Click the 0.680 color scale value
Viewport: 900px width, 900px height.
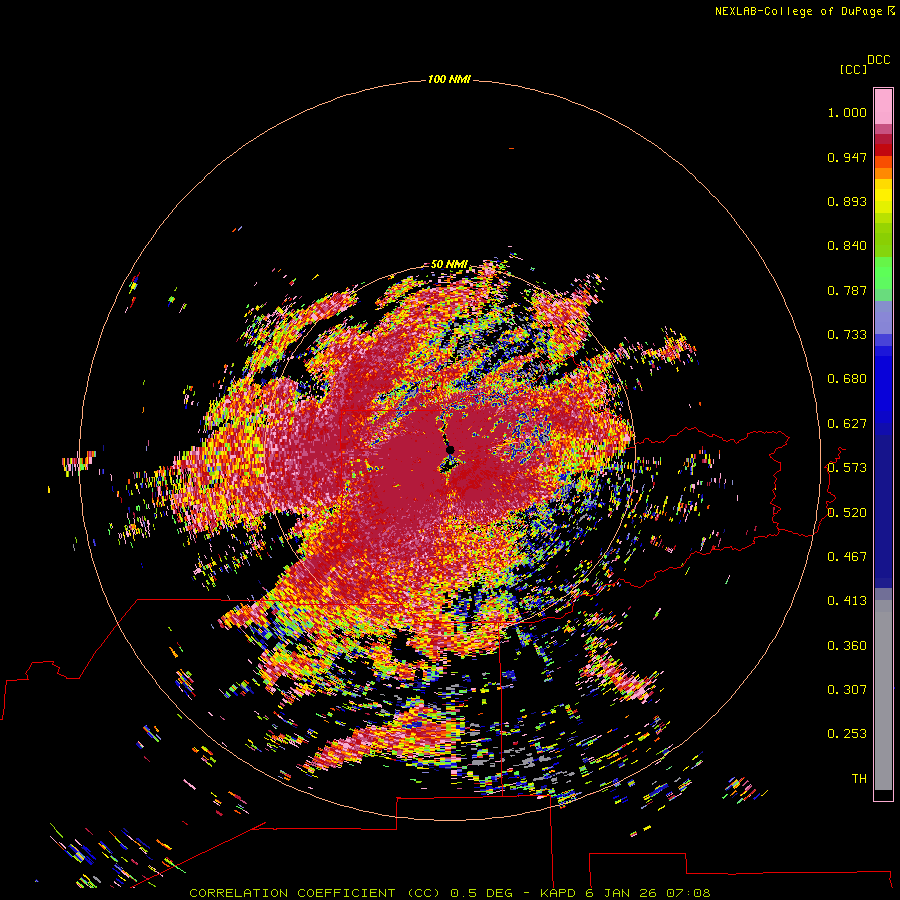tap(847, 379)
